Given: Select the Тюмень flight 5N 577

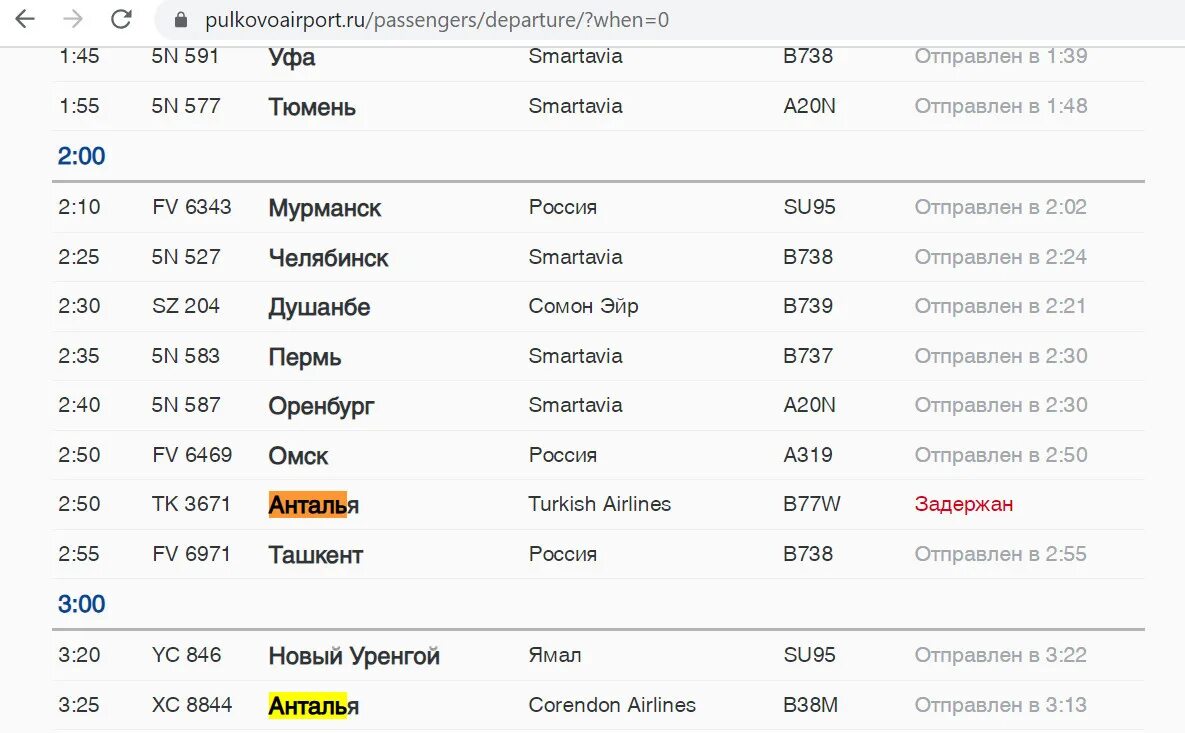Looking at the screenshot, I should click(x=599, y=106).
